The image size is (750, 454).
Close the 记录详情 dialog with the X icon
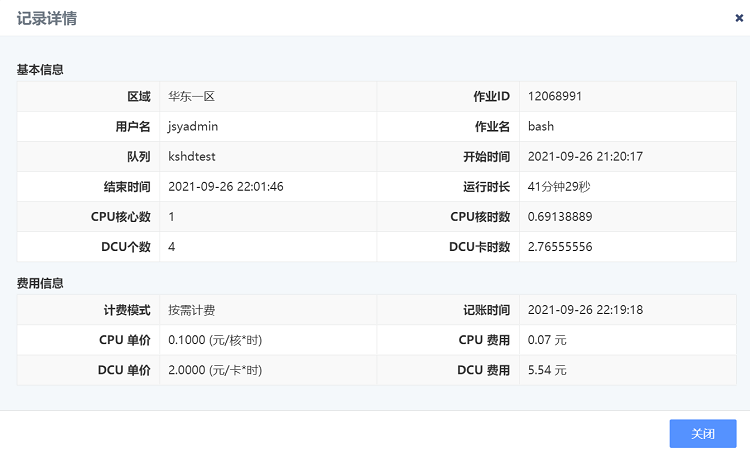pyautogui.click(x=739, y=18)
